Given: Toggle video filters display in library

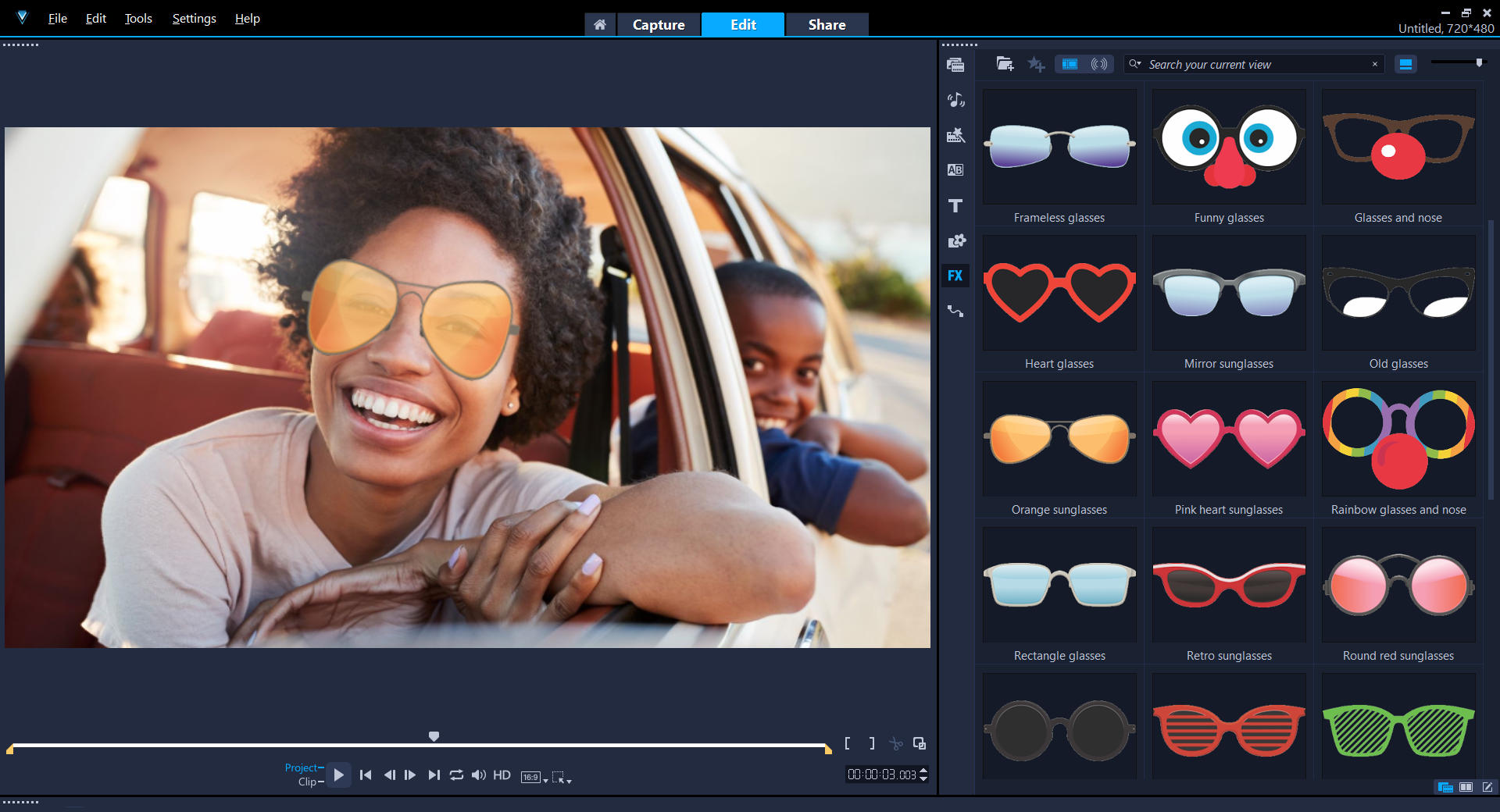Looking at the screenshot, I should [1070, 64].
